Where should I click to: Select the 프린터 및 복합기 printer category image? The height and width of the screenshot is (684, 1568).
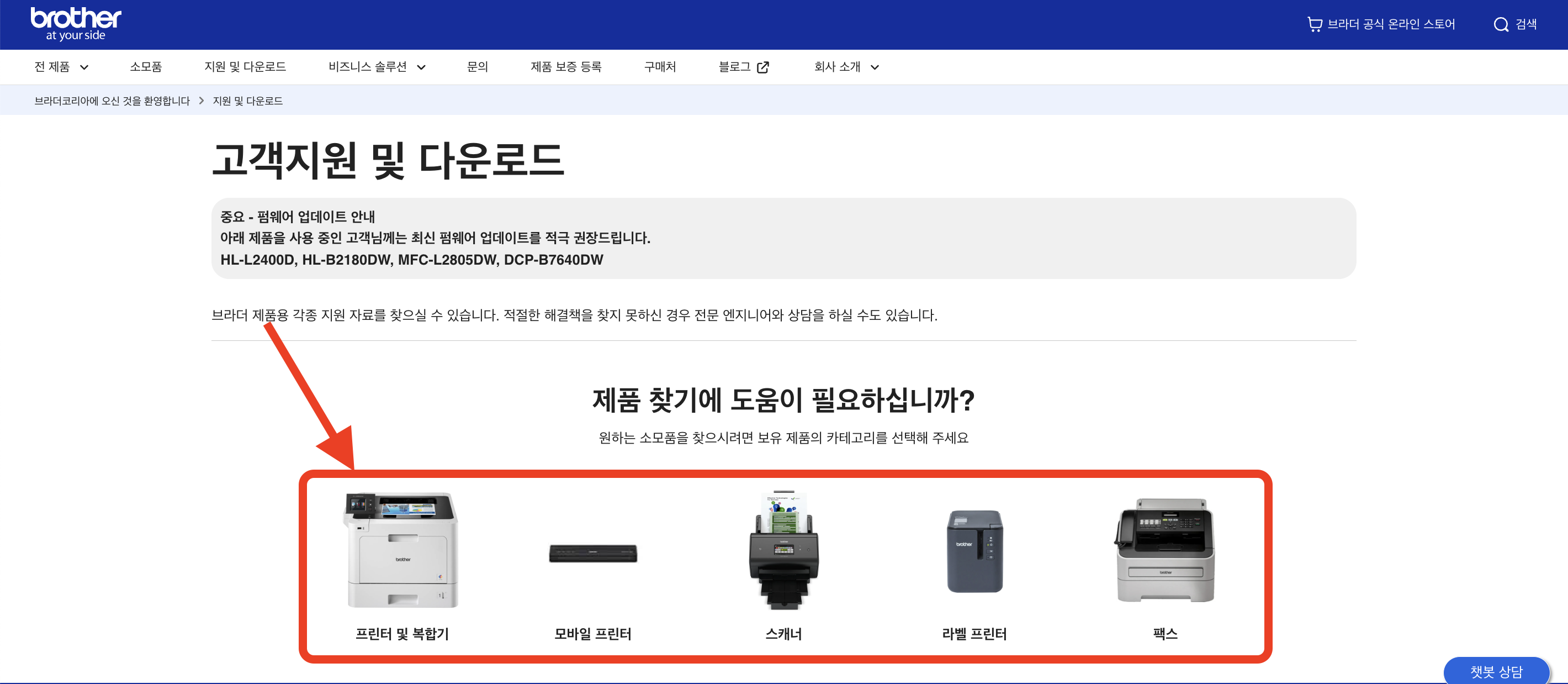click(x=402, y=548)
